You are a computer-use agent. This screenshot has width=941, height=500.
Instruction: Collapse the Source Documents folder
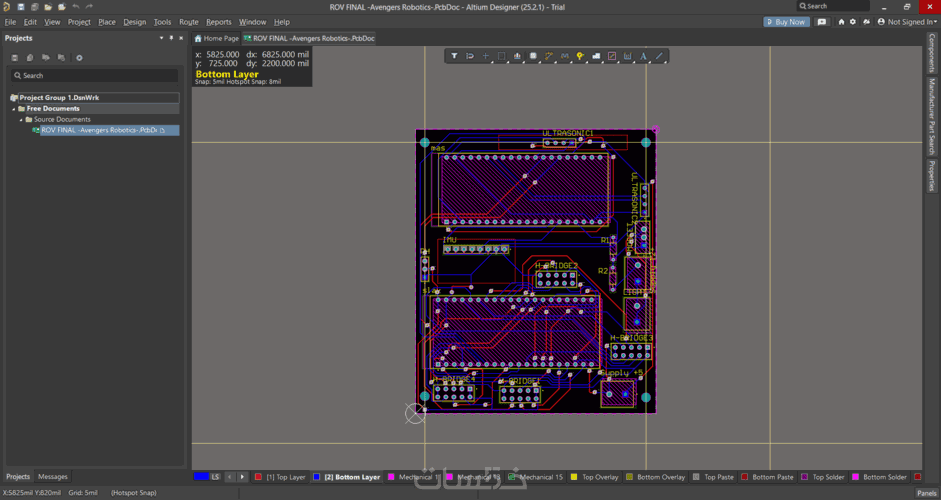(x=21, y=120)
